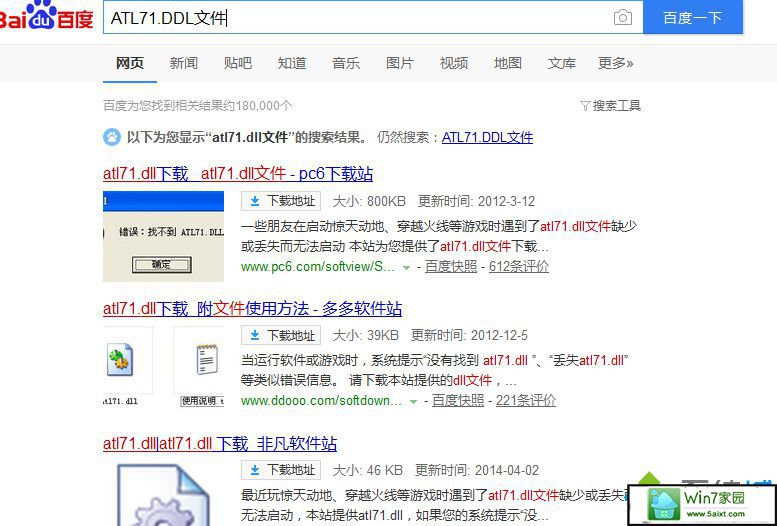Switch to the 网页 tab
Viewport: 777px width, 526px height.
(x=130, y=63)
